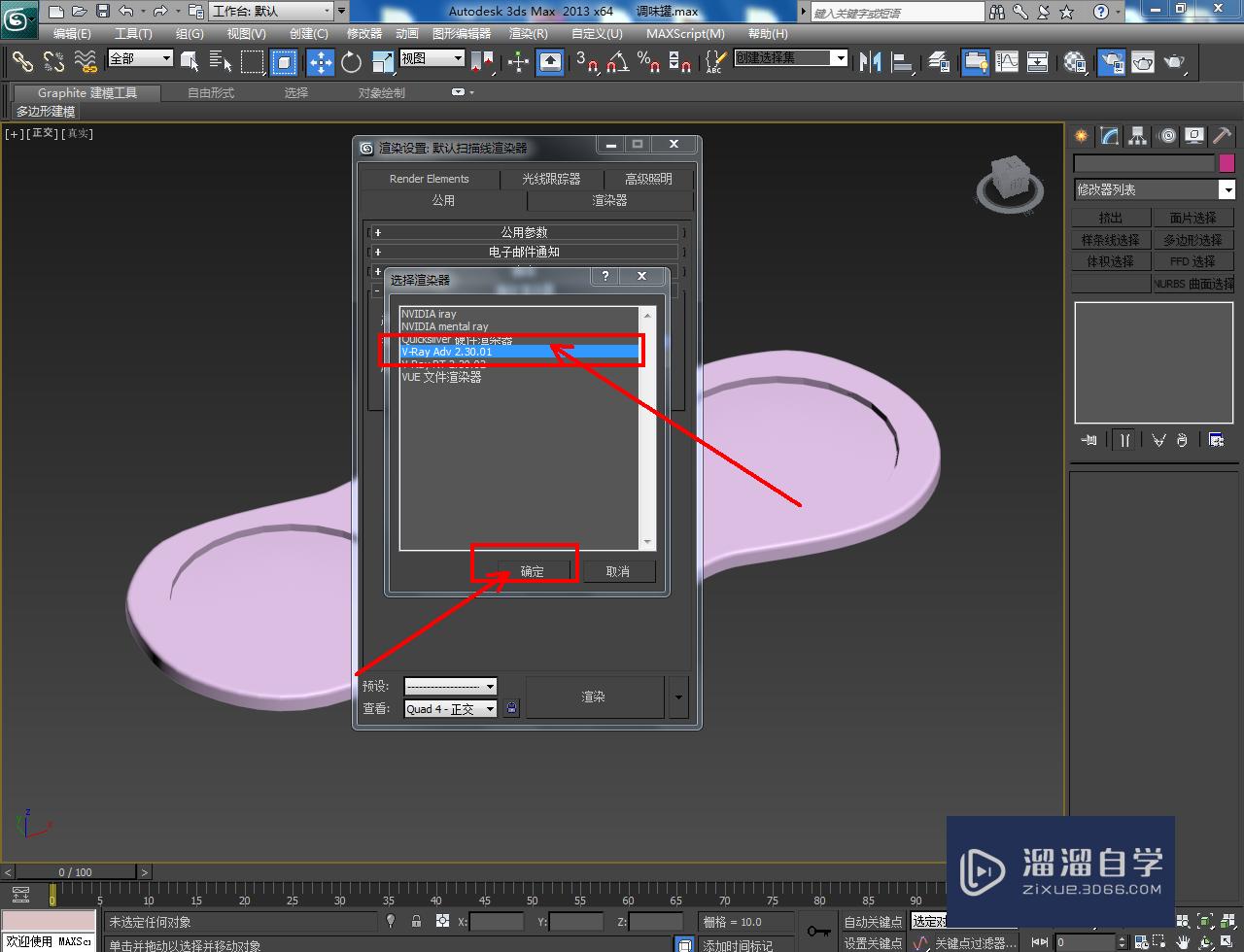
Task: Select the Link tool icon
Action: pyautogui.click(x=22, y=62)
